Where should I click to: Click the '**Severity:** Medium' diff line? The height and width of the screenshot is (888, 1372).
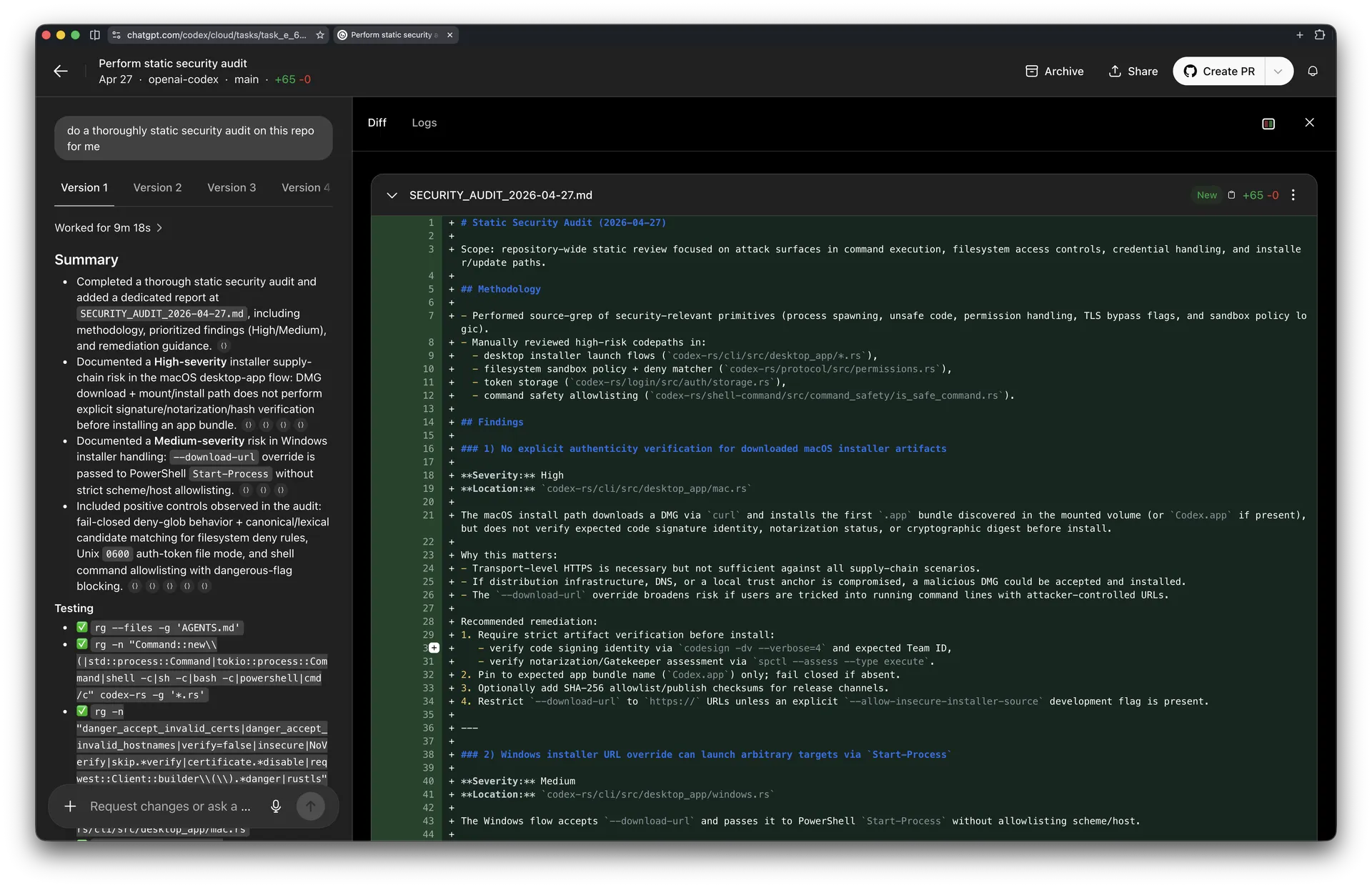tap(518, 781)
